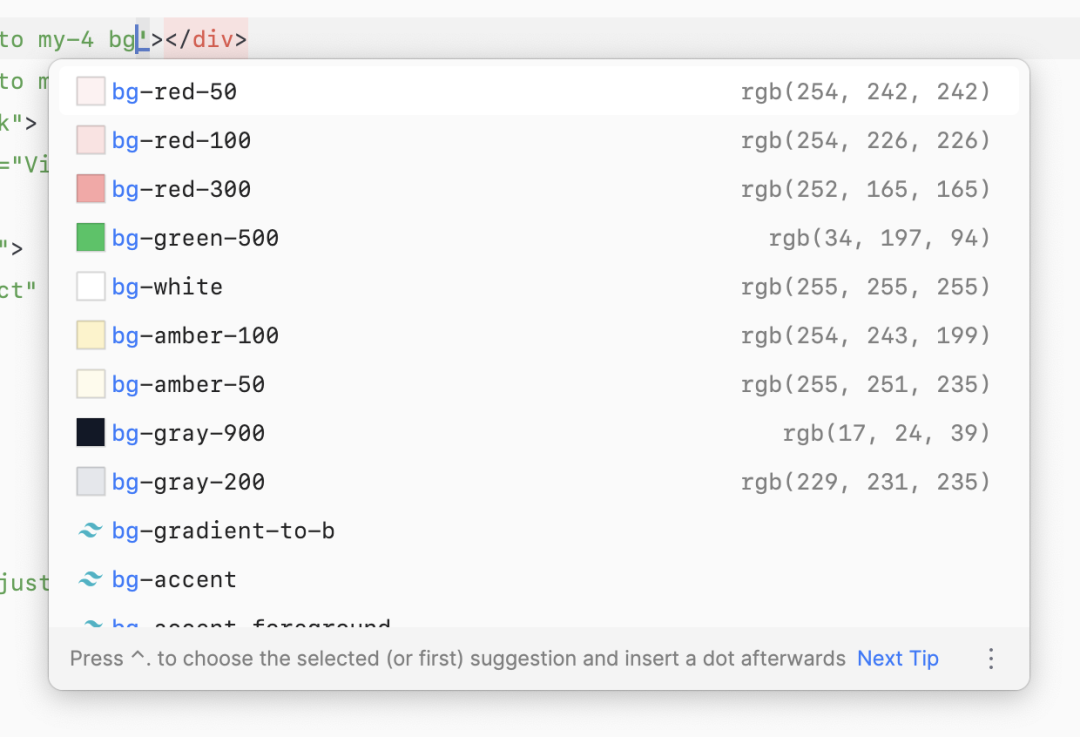Click the Tailwind icon beside bg-gradient-to-b
The height and width of the screenshot is (737, 1080).
click(91, 531)
